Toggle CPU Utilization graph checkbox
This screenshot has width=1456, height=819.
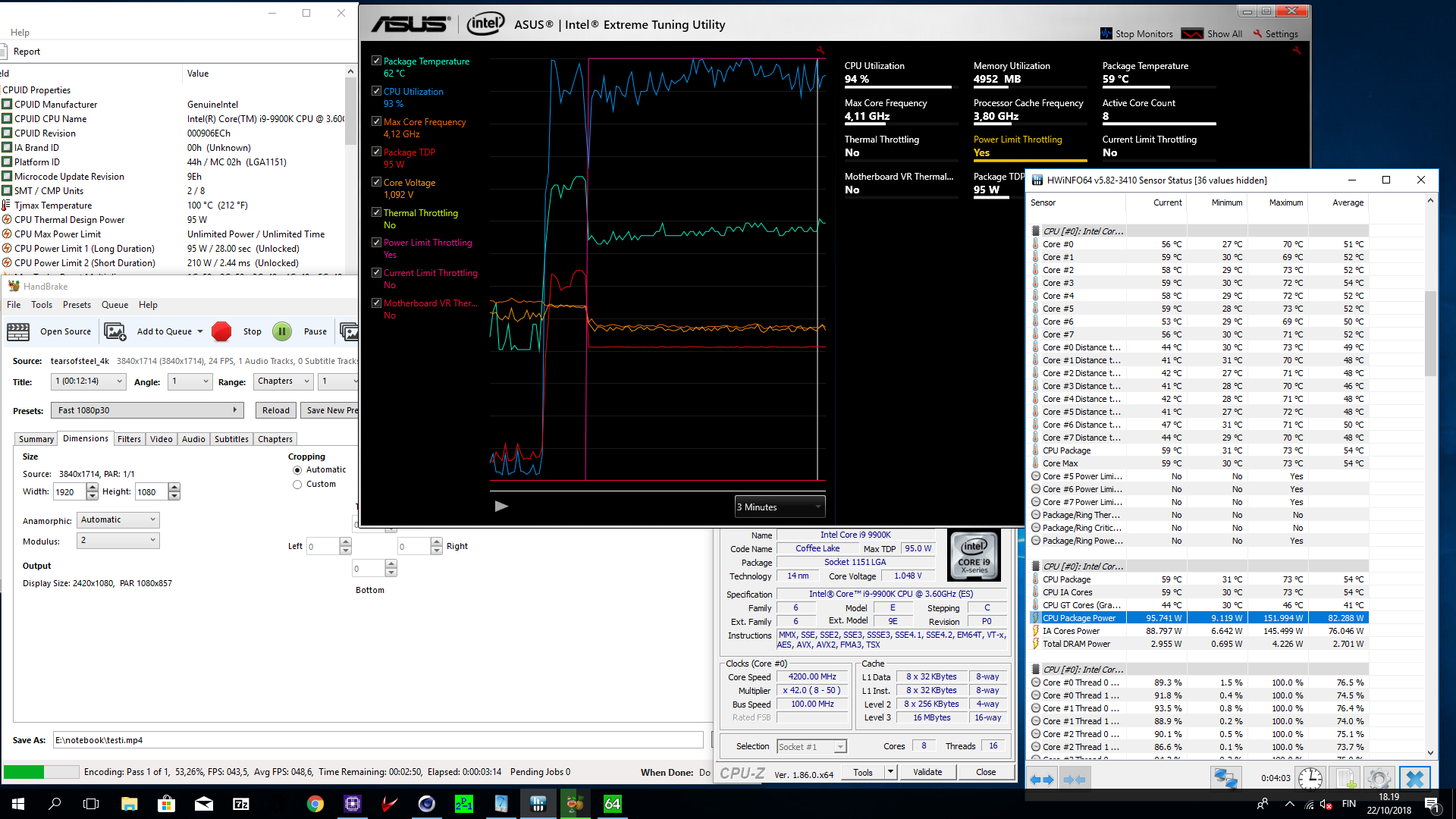[376, 91]
